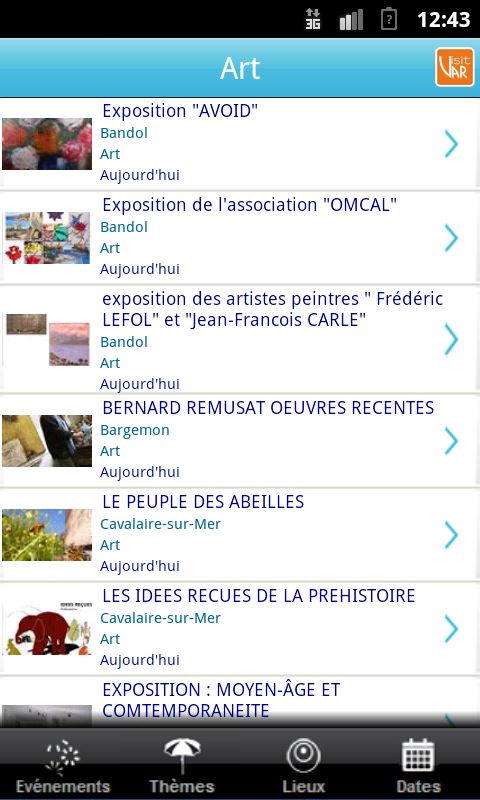Tap chevron next to LE PEUPLE DES ABEILLES

coord(451,535)
